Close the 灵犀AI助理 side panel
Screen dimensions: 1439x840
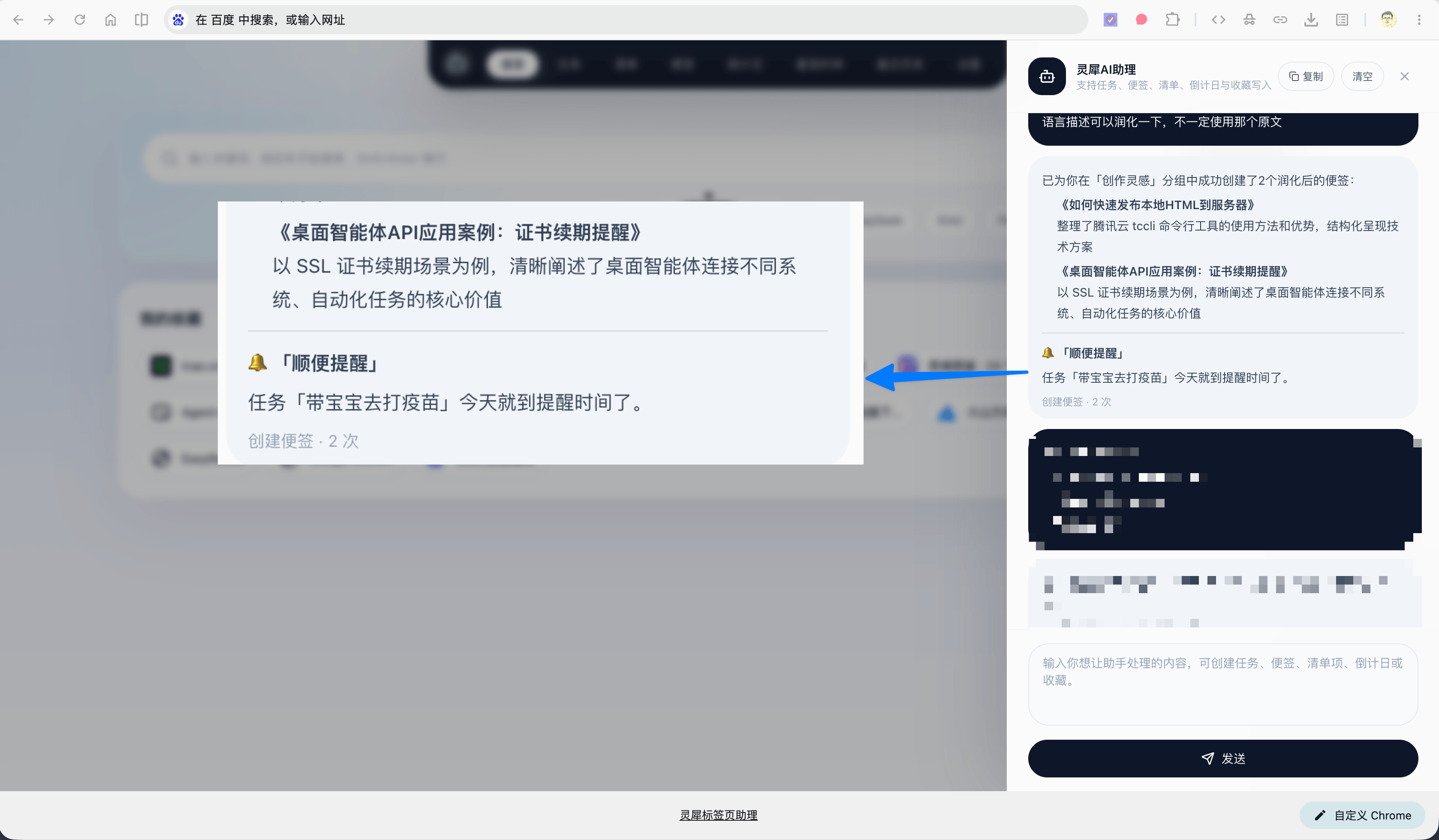coord(1405,76)
